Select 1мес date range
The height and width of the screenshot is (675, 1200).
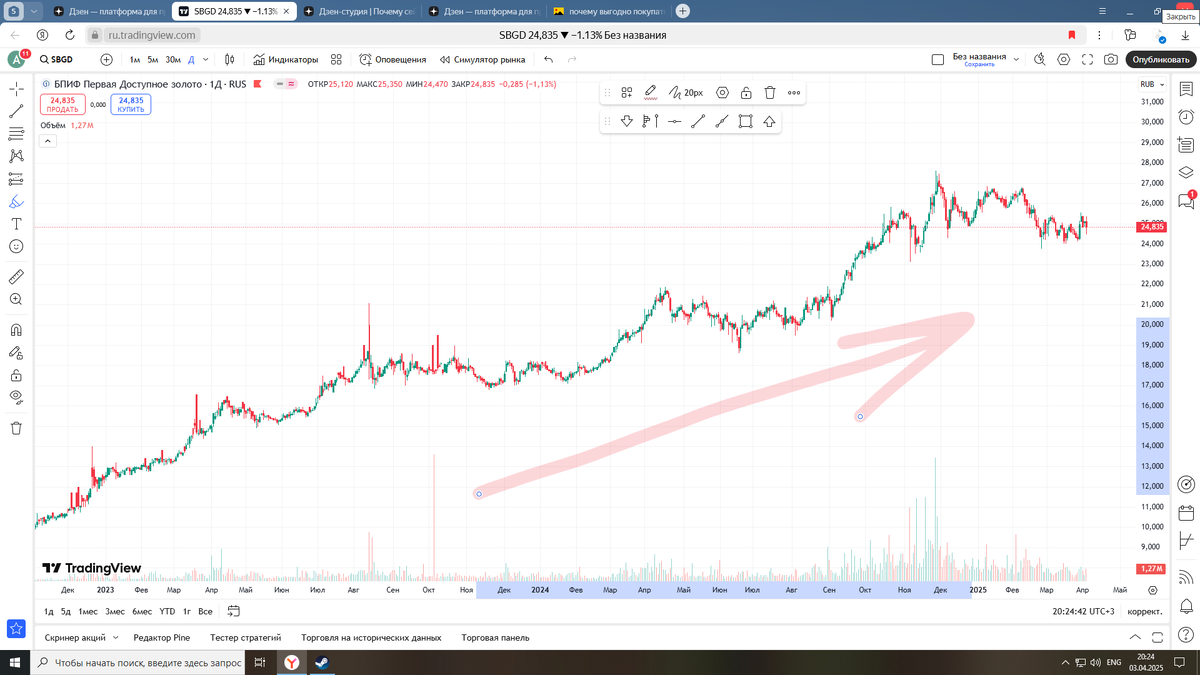tap(88, 611)
